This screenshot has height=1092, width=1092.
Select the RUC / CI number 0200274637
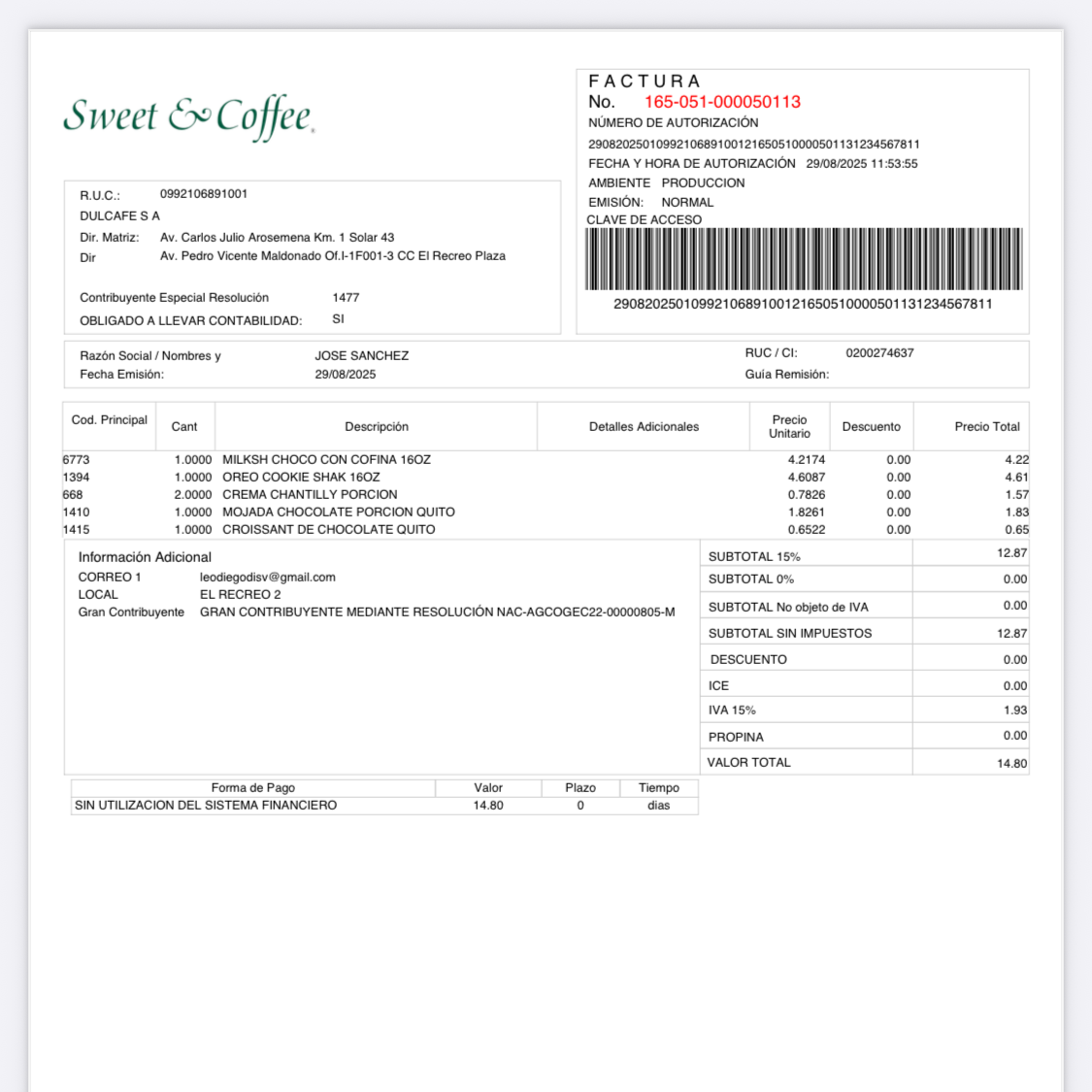pyautogui.click(x=879, y=353)
